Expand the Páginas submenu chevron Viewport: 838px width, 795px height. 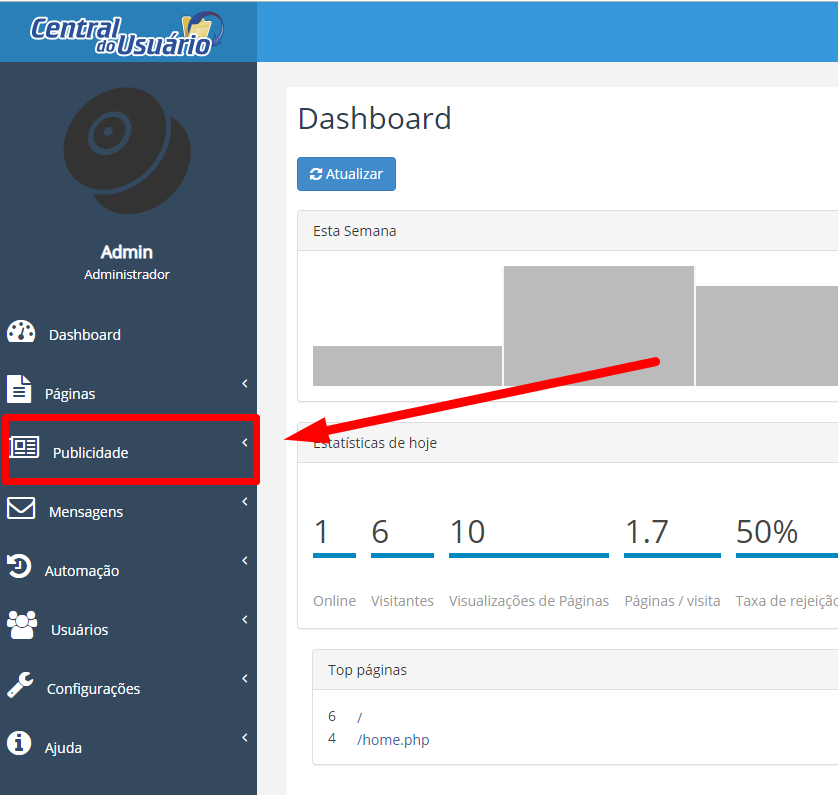click(245, 384)
